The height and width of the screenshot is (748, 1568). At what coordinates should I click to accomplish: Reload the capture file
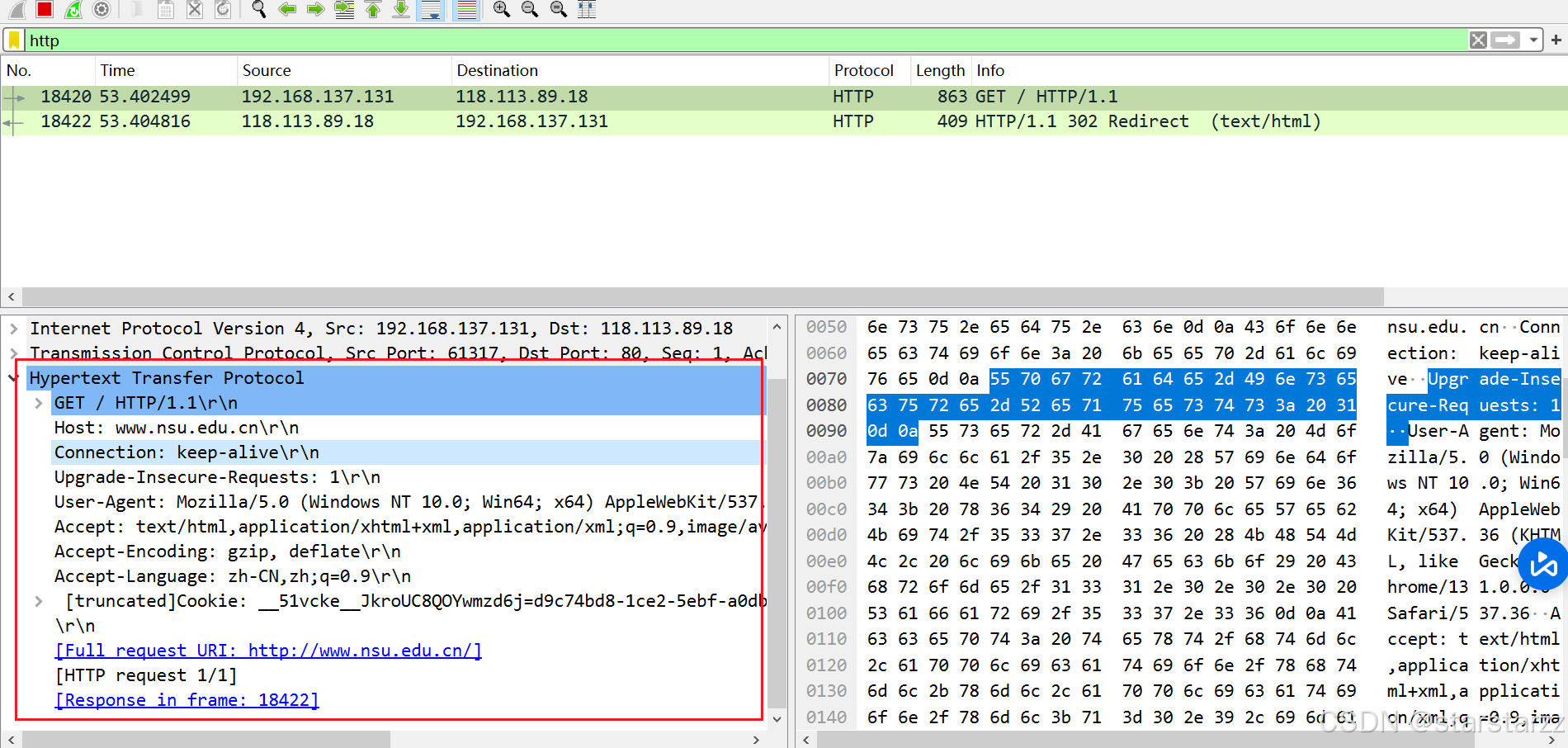pyautogui.click(x=223, y=9)
